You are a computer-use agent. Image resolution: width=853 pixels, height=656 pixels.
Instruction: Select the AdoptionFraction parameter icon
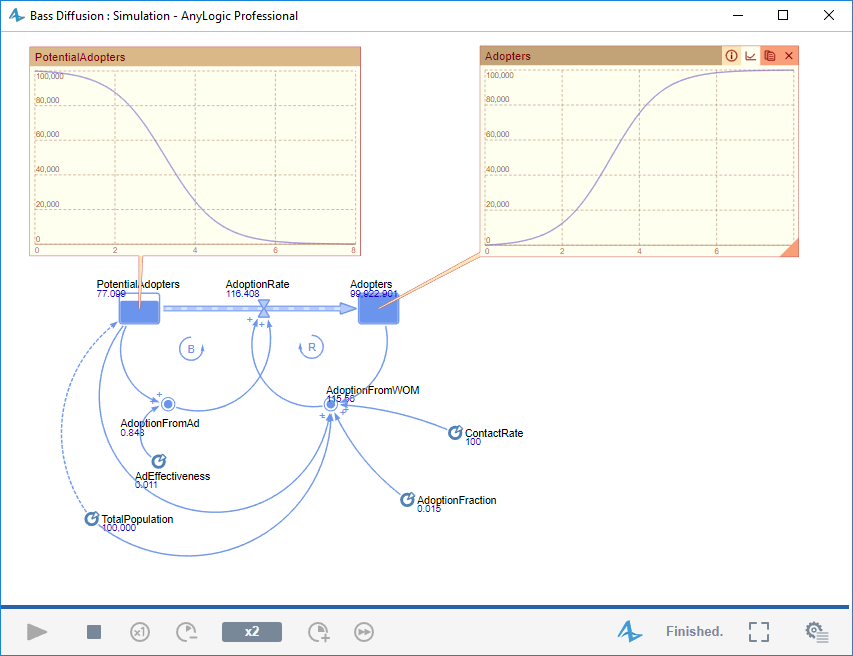pos(407,498)
